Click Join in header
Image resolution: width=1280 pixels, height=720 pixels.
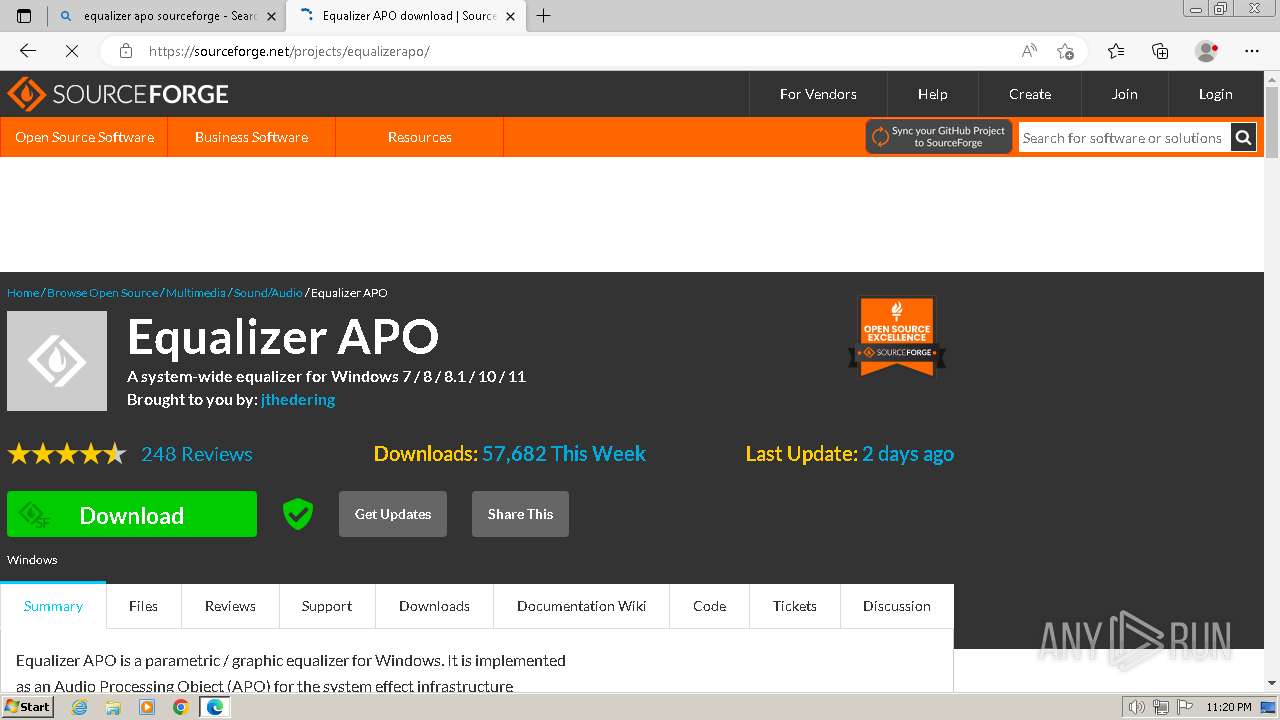1125,94
